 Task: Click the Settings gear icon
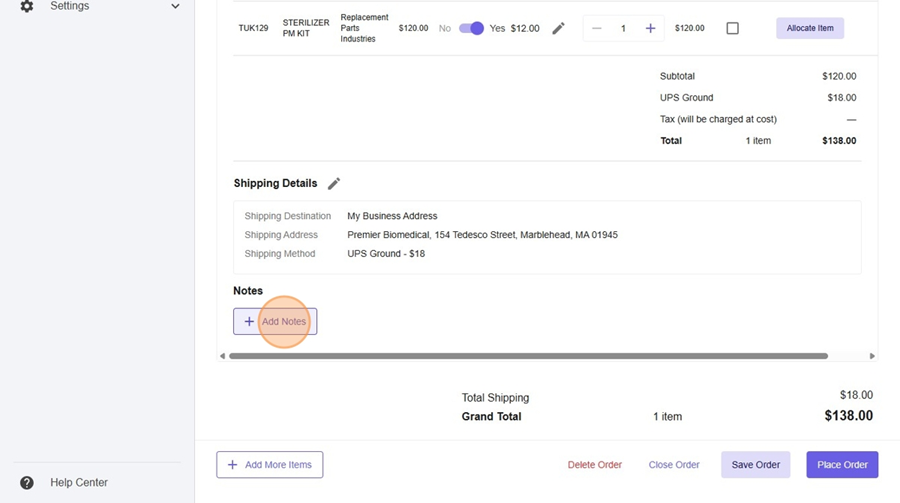(27, 6)
